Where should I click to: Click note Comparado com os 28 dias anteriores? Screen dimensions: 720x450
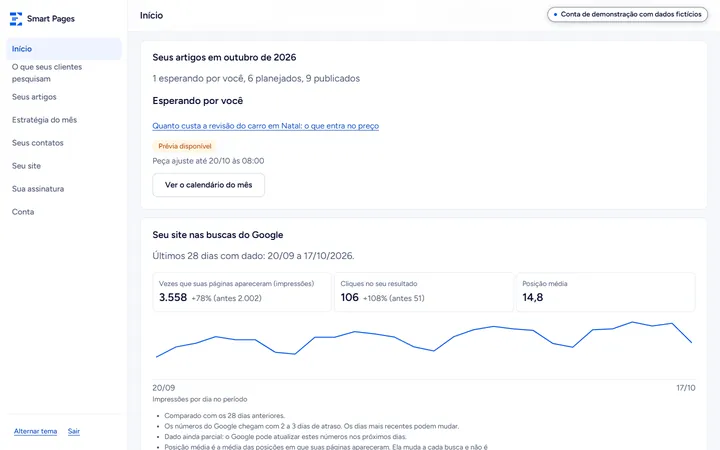(225, 416)
